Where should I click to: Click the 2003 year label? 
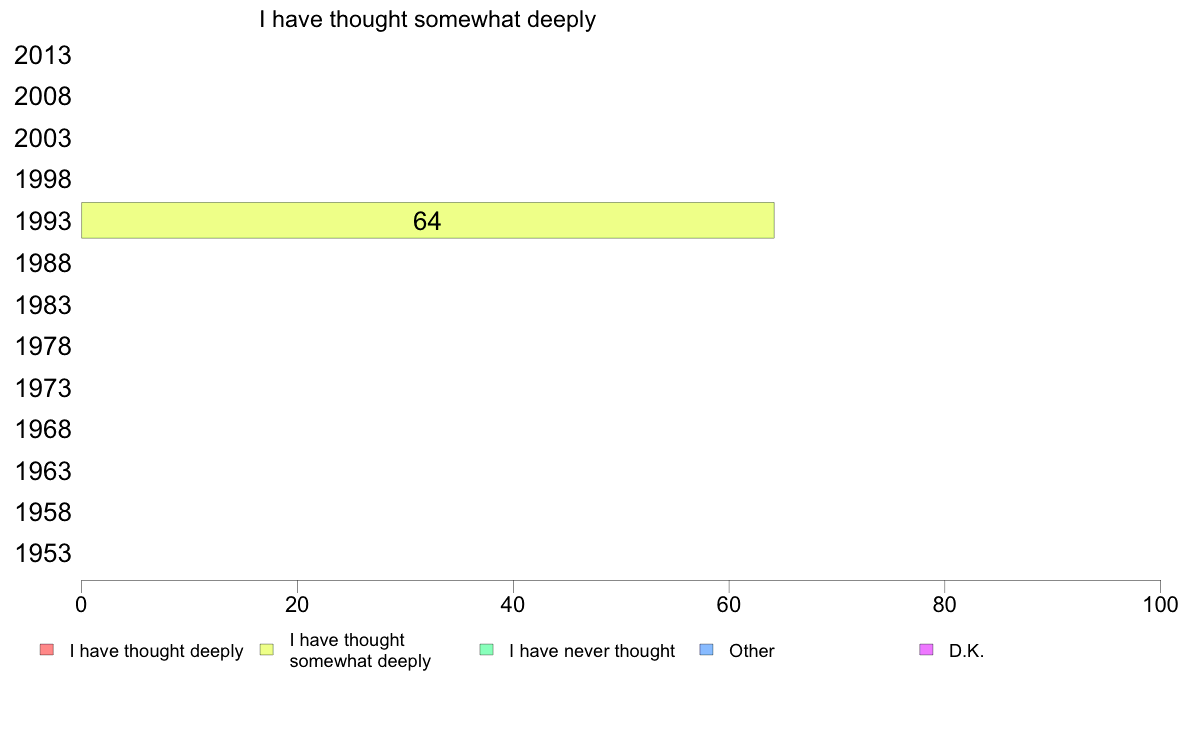(42, 139)
